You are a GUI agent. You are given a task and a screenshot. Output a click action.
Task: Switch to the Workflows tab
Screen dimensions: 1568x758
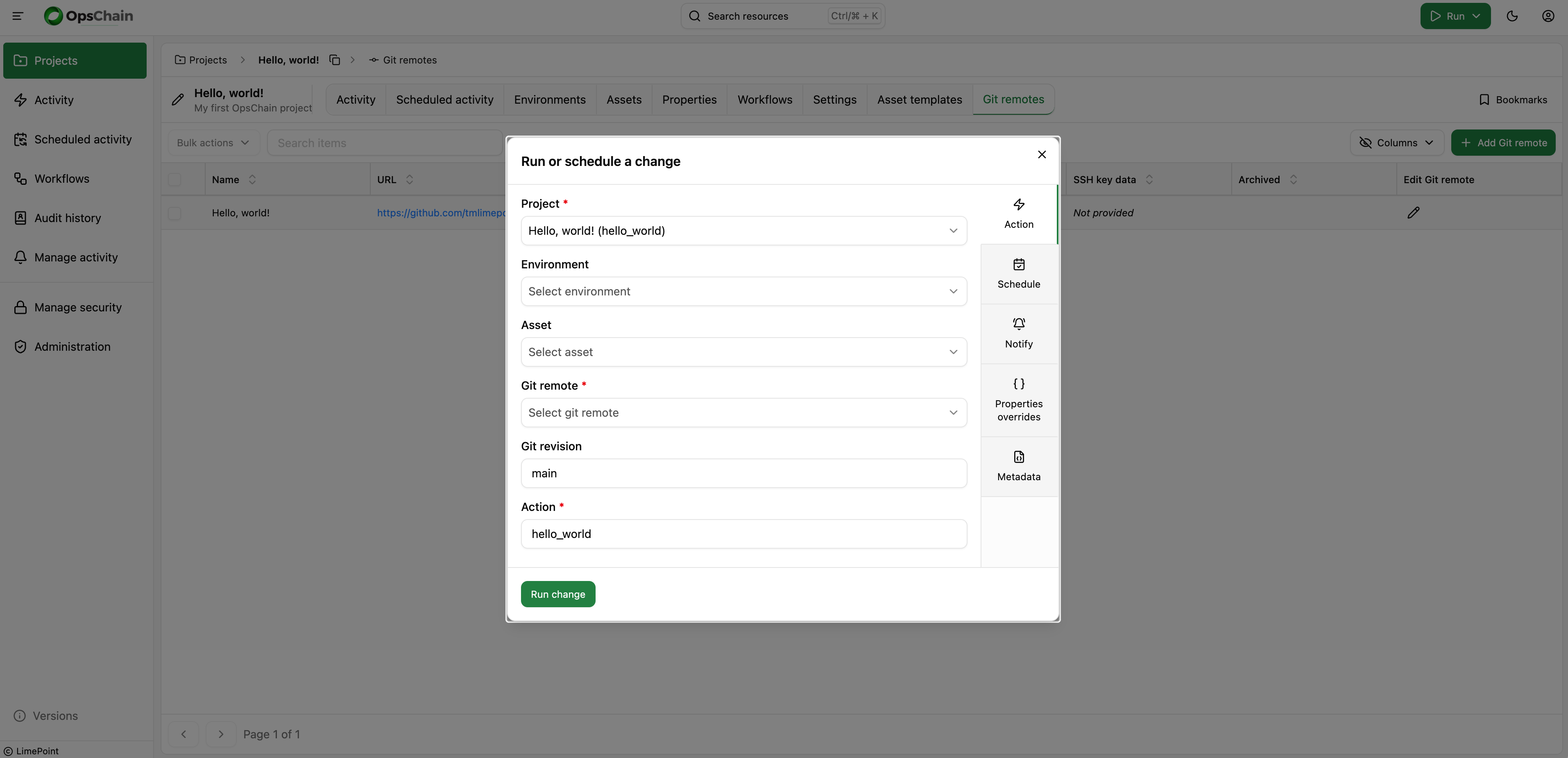coord(764,99)
